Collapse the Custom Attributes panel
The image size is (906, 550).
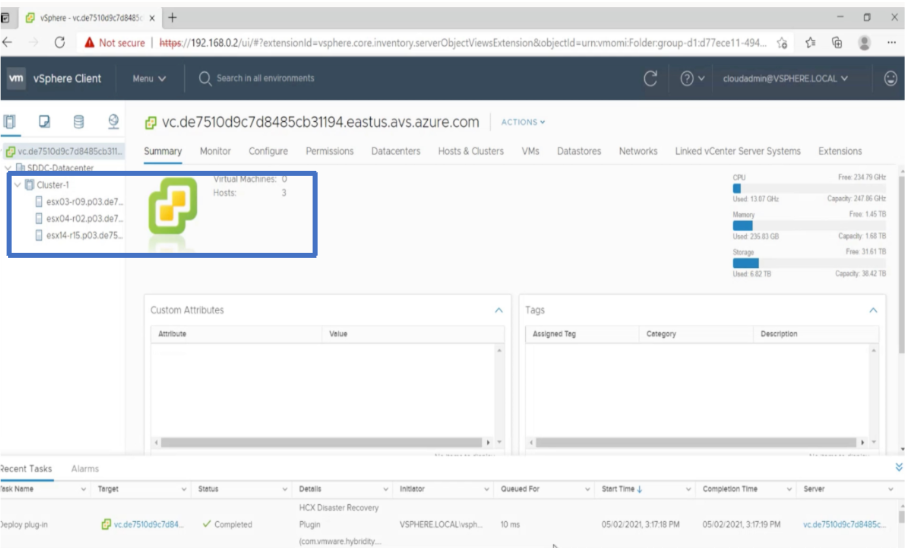pyautogui.click(x=499, y=310)
